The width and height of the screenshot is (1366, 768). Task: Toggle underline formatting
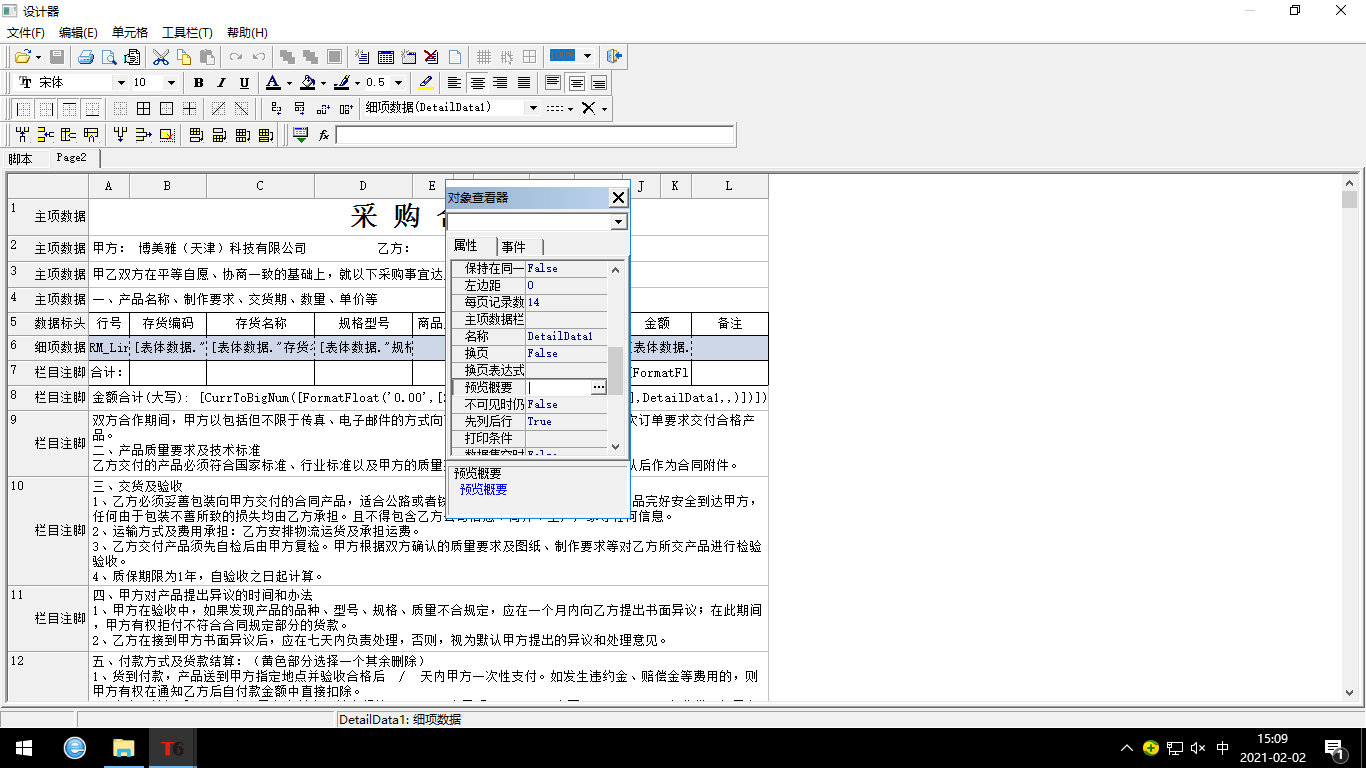pos(244,82)
